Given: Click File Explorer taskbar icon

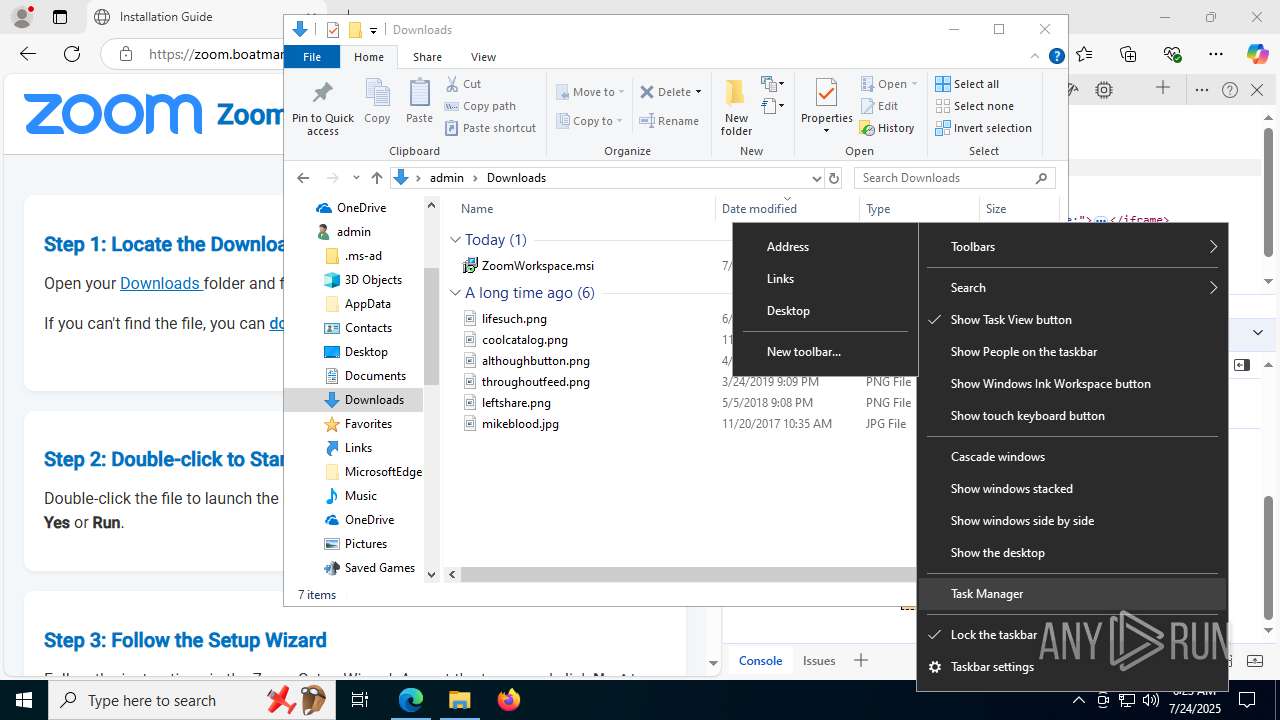Looking at the screenshot, I should (460, 700).
